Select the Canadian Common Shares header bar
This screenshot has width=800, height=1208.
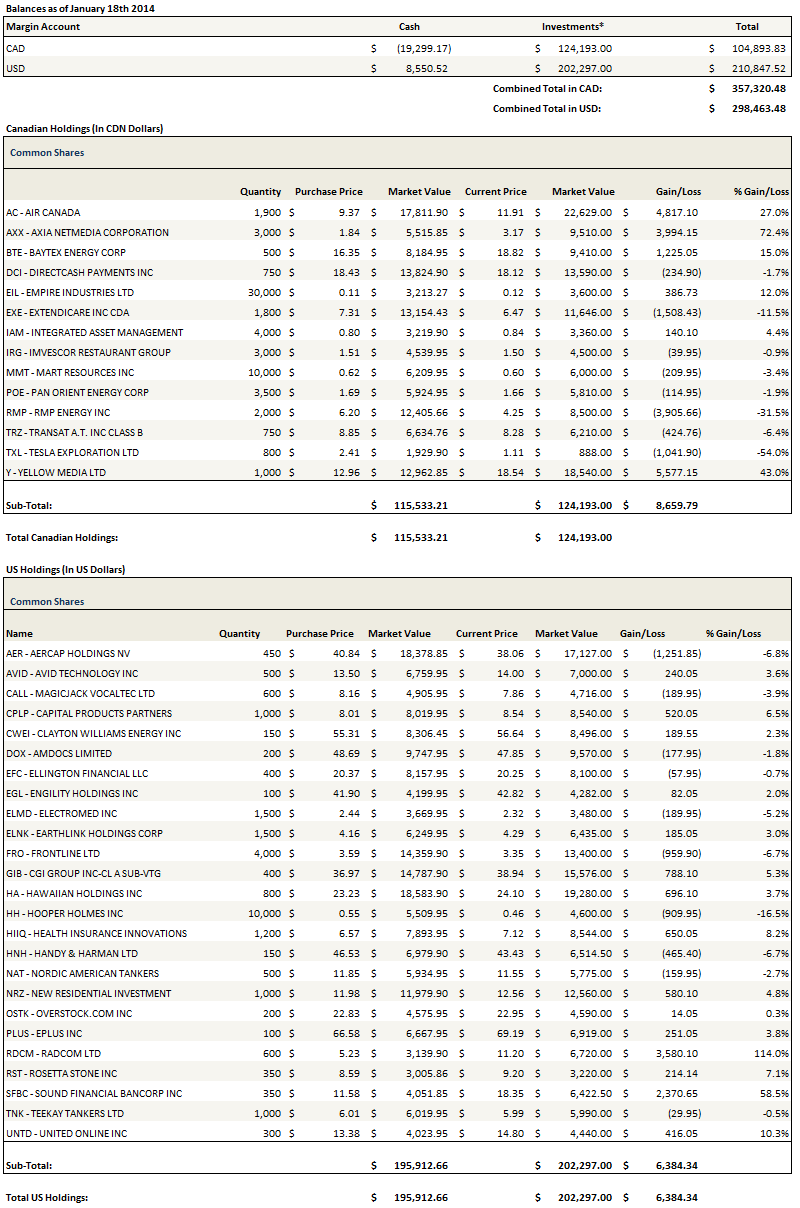click(x=398, y=153)
